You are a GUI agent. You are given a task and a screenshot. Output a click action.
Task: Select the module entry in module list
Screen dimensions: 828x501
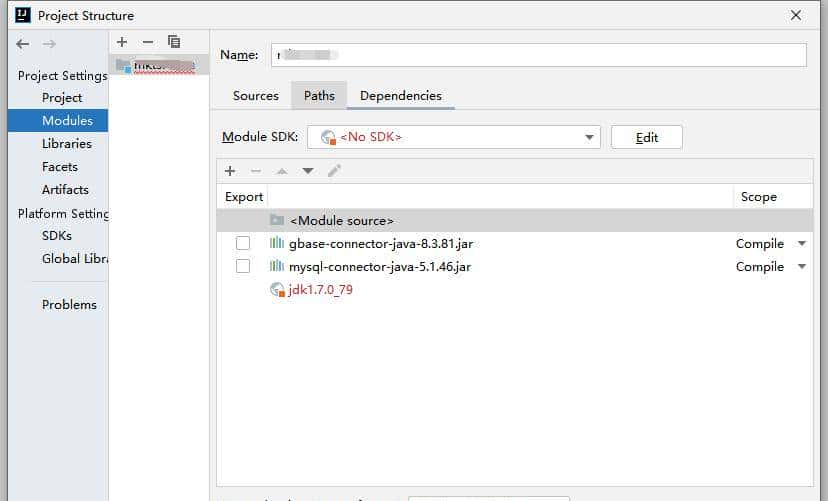[159, 65]
